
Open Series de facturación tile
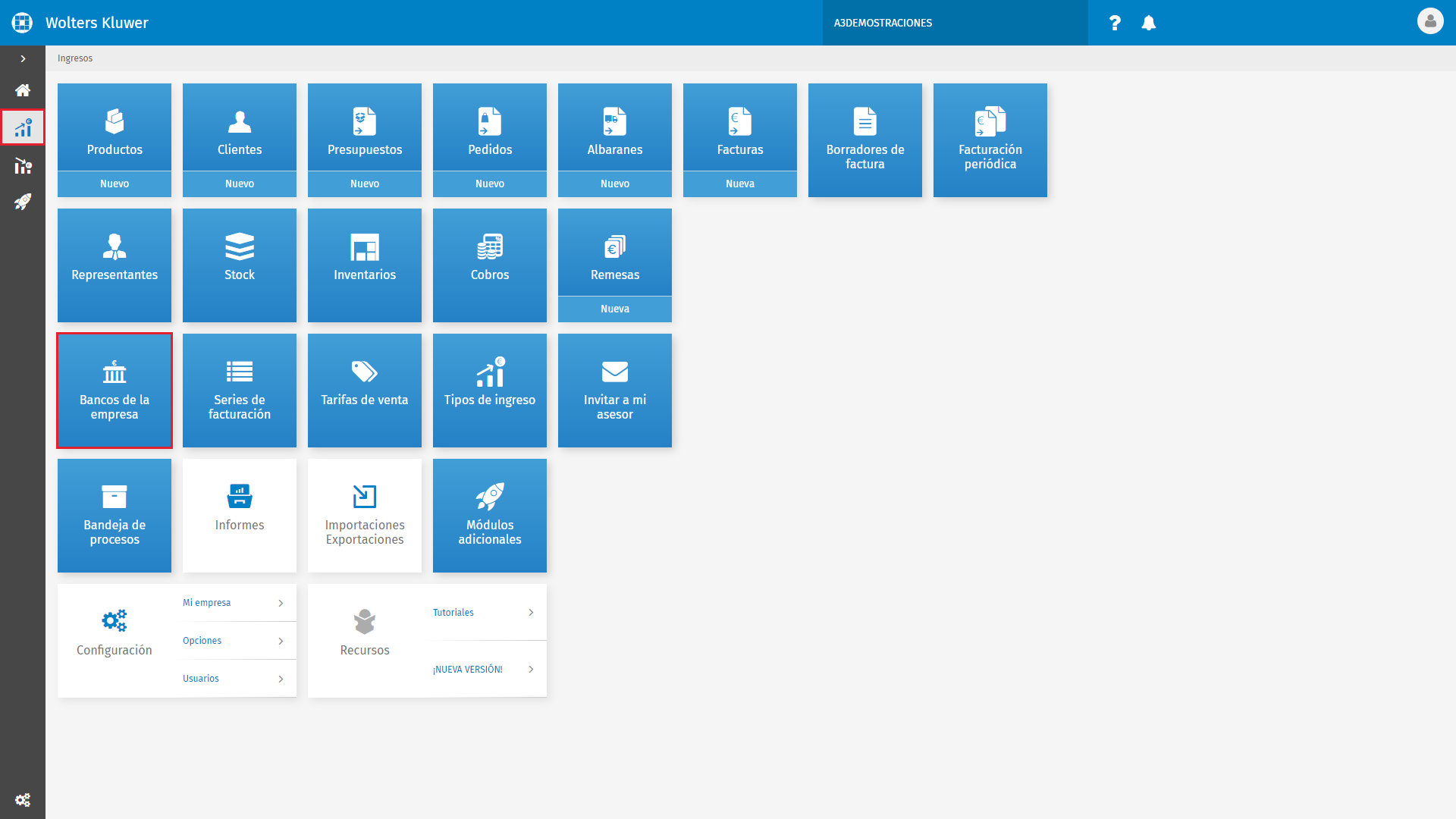240,391
